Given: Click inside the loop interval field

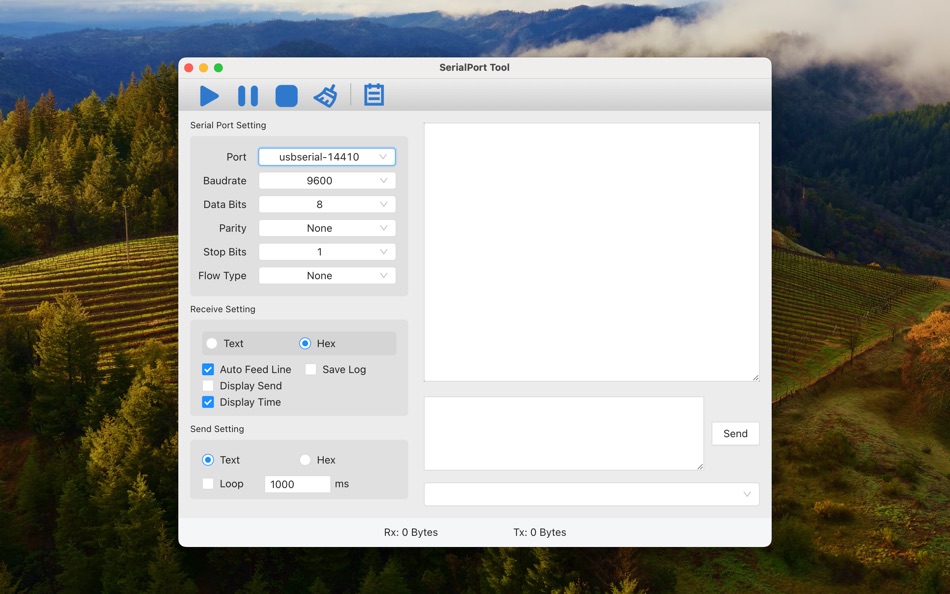Looking at the screenshot, I should coord(296,483).
